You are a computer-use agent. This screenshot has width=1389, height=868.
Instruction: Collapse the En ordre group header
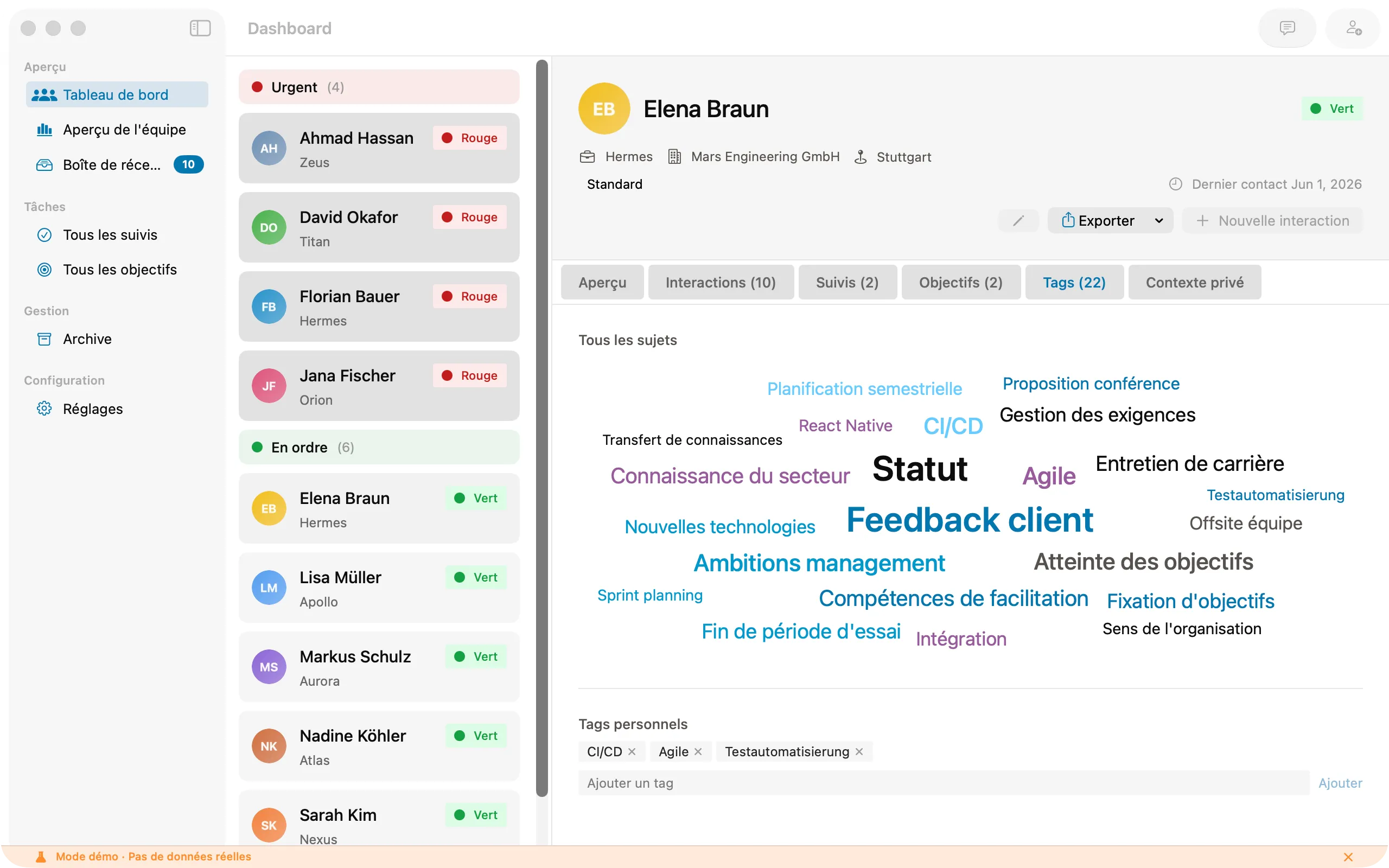click(x=379, y=447)
